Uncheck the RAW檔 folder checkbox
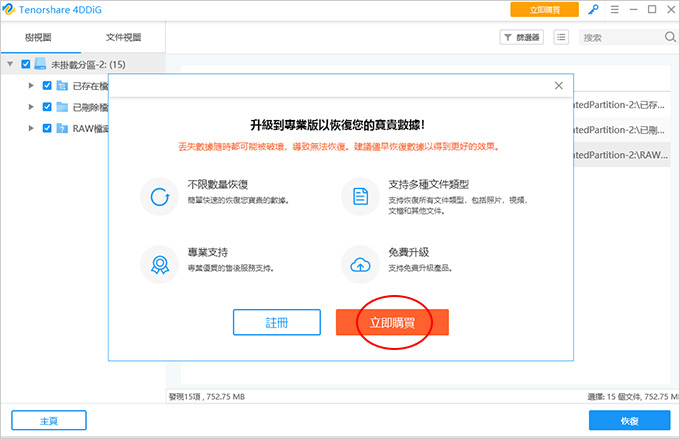Screen dimensions: 680x439 pos(47,128)
